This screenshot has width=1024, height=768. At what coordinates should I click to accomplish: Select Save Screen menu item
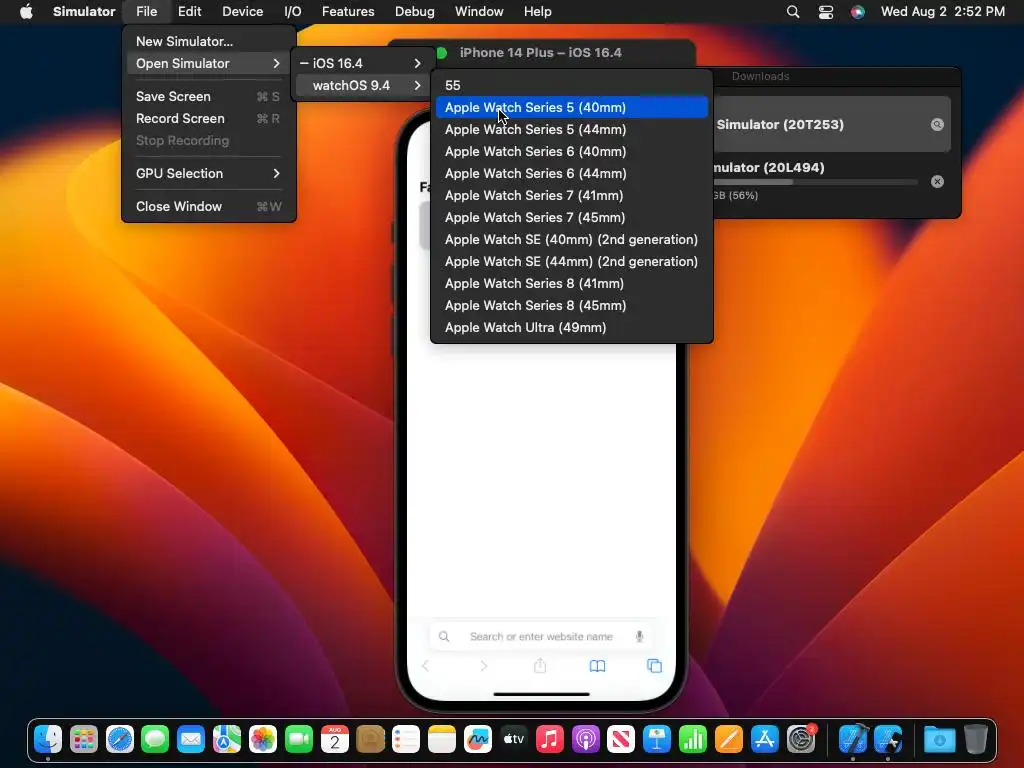pyautogui.click(x=209, y=97)
